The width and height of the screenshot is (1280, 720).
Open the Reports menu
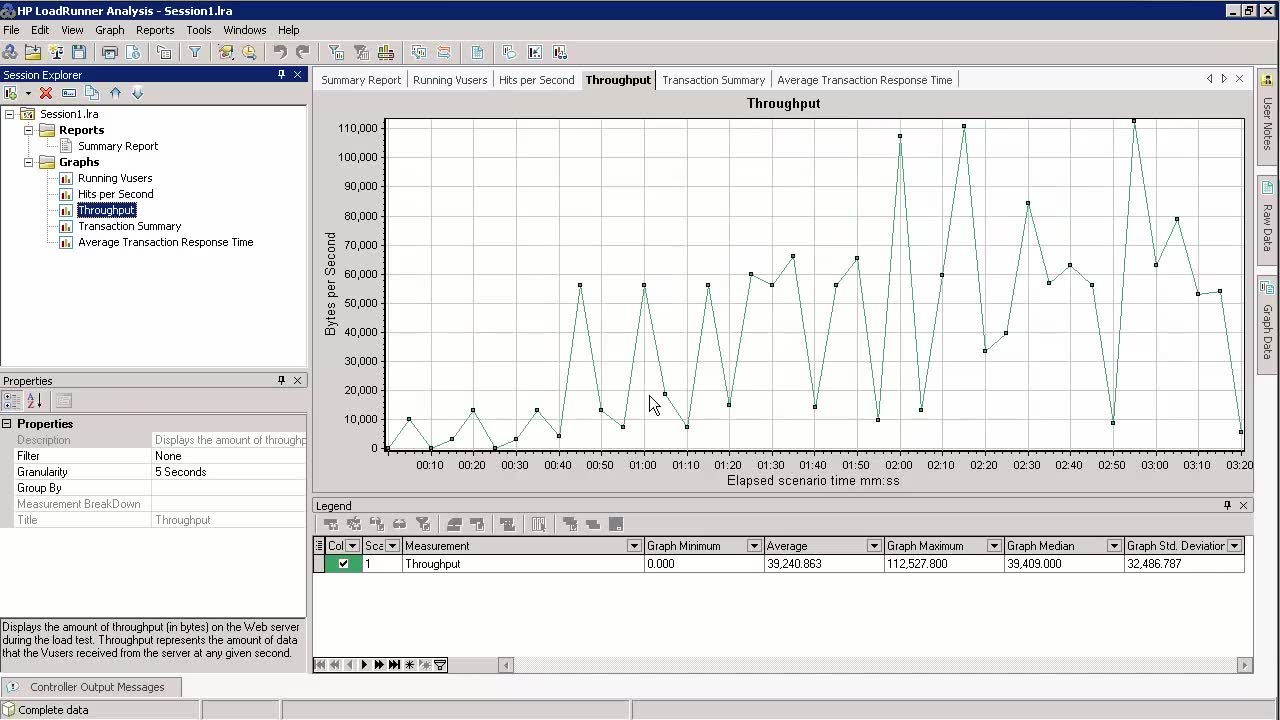pyautogui.click(x=155, y=30)
